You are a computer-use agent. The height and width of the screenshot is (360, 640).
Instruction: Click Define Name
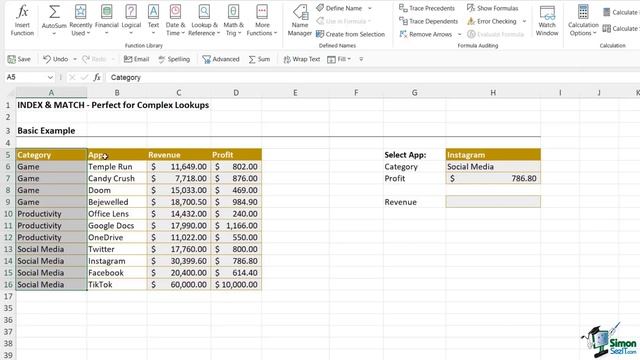tap(339, 8)
